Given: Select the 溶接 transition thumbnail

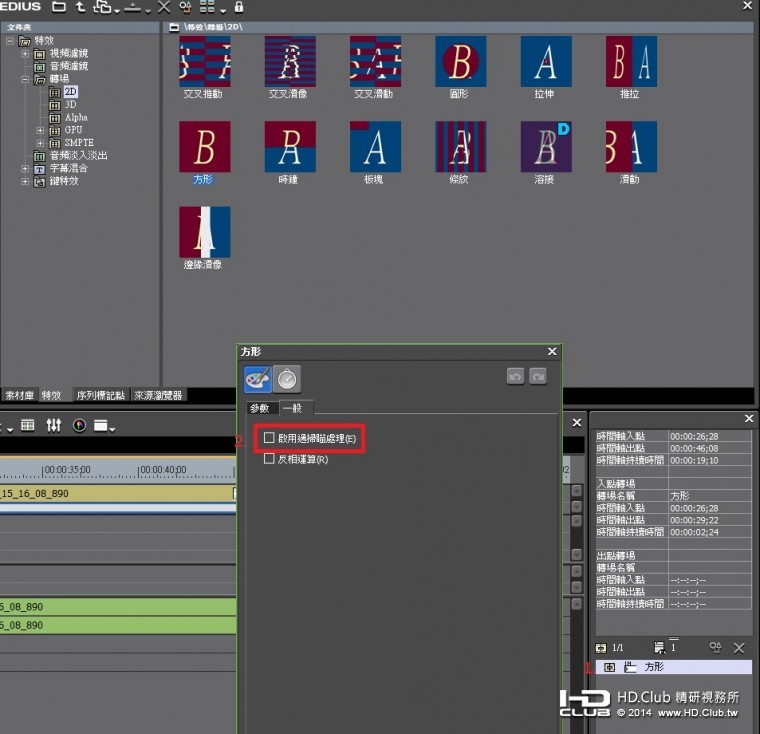Looking at the screenshot, I should tap(546, 146).
